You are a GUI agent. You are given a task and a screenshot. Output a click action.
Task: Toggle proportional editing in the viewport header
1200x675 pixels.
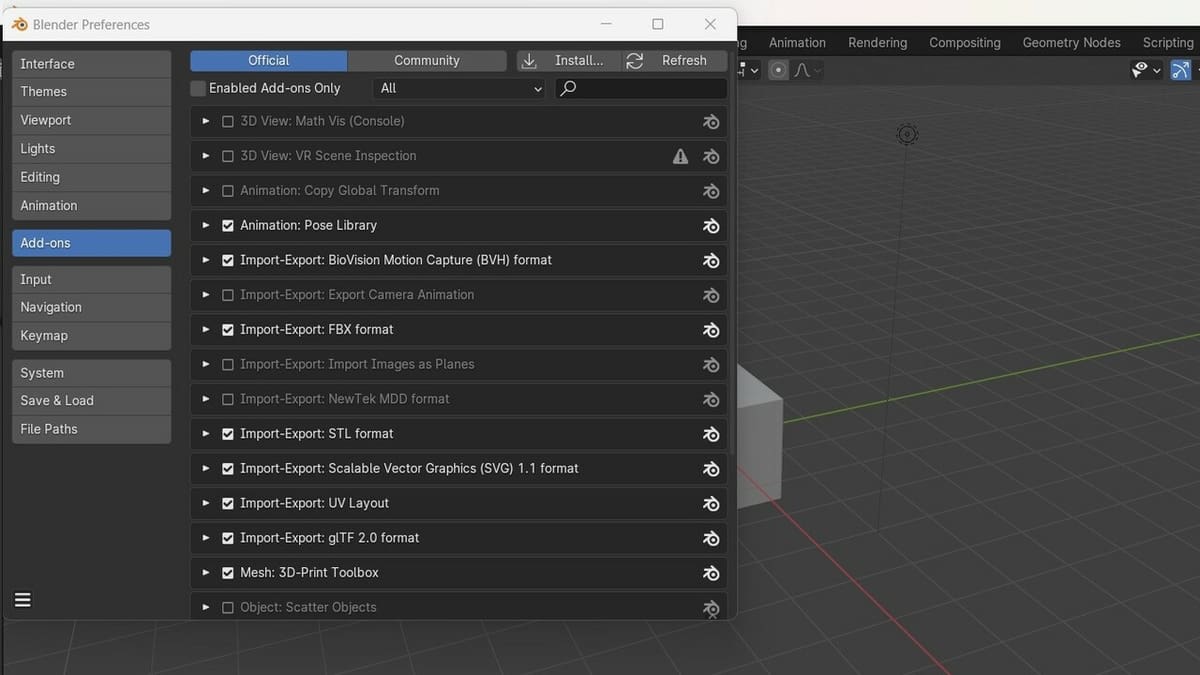(778, 70)
